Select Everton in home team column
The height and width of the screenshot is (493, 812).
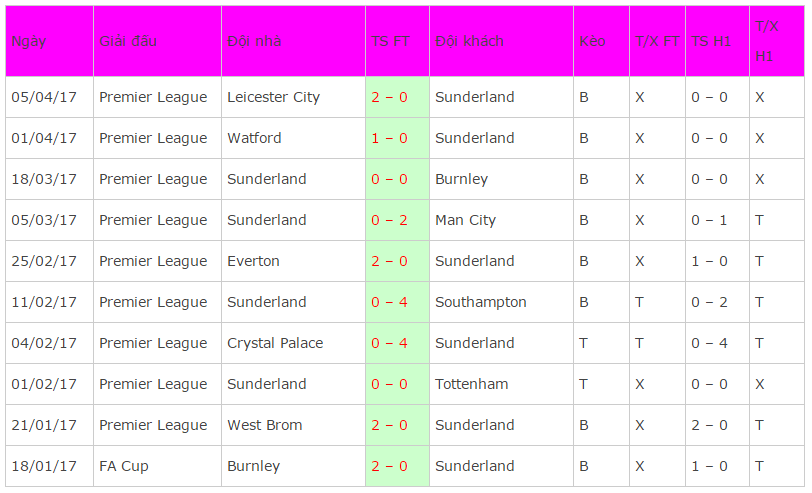click(x=253, y=261)
